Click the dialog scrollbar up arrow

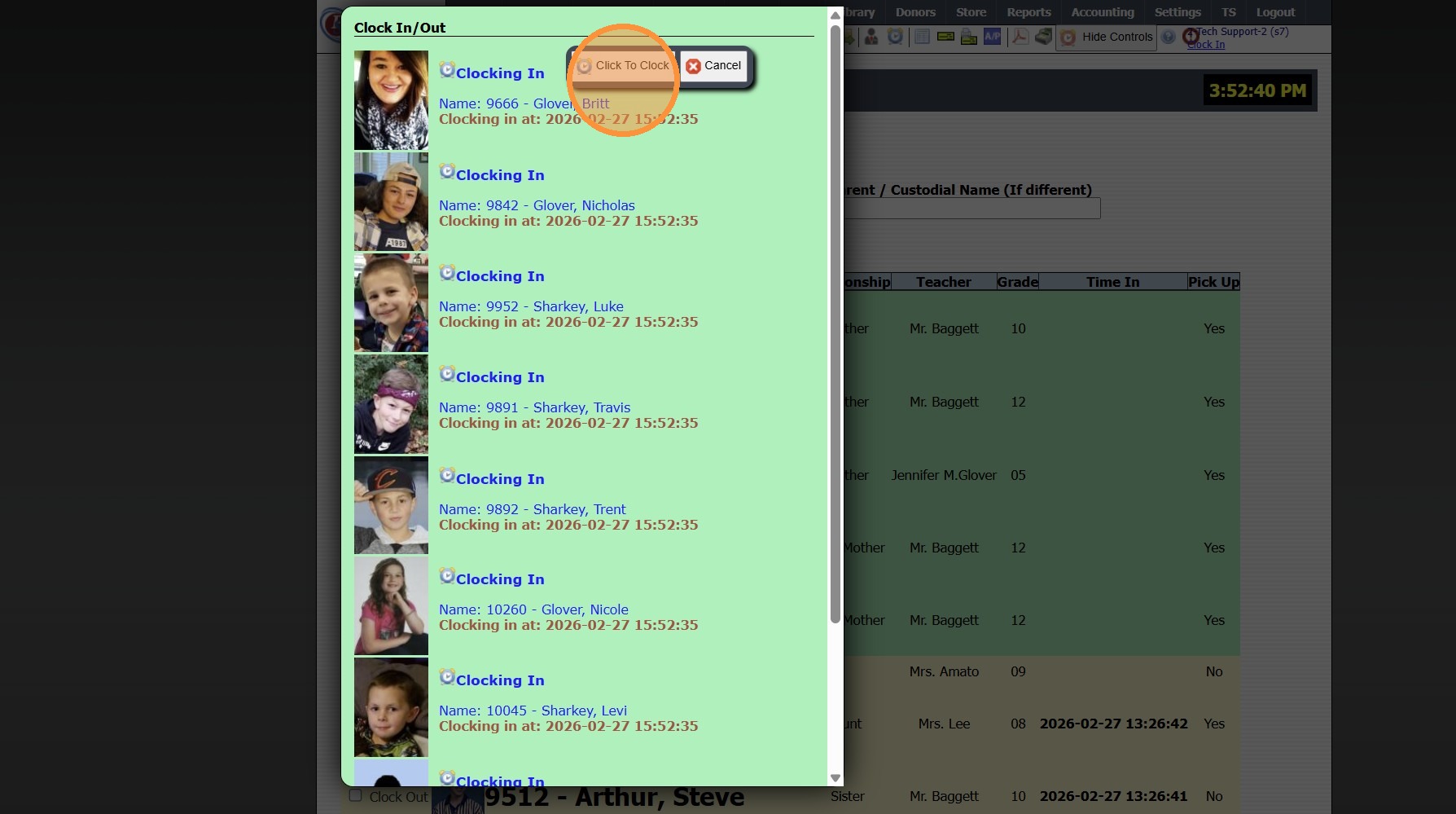pos(835,15)
